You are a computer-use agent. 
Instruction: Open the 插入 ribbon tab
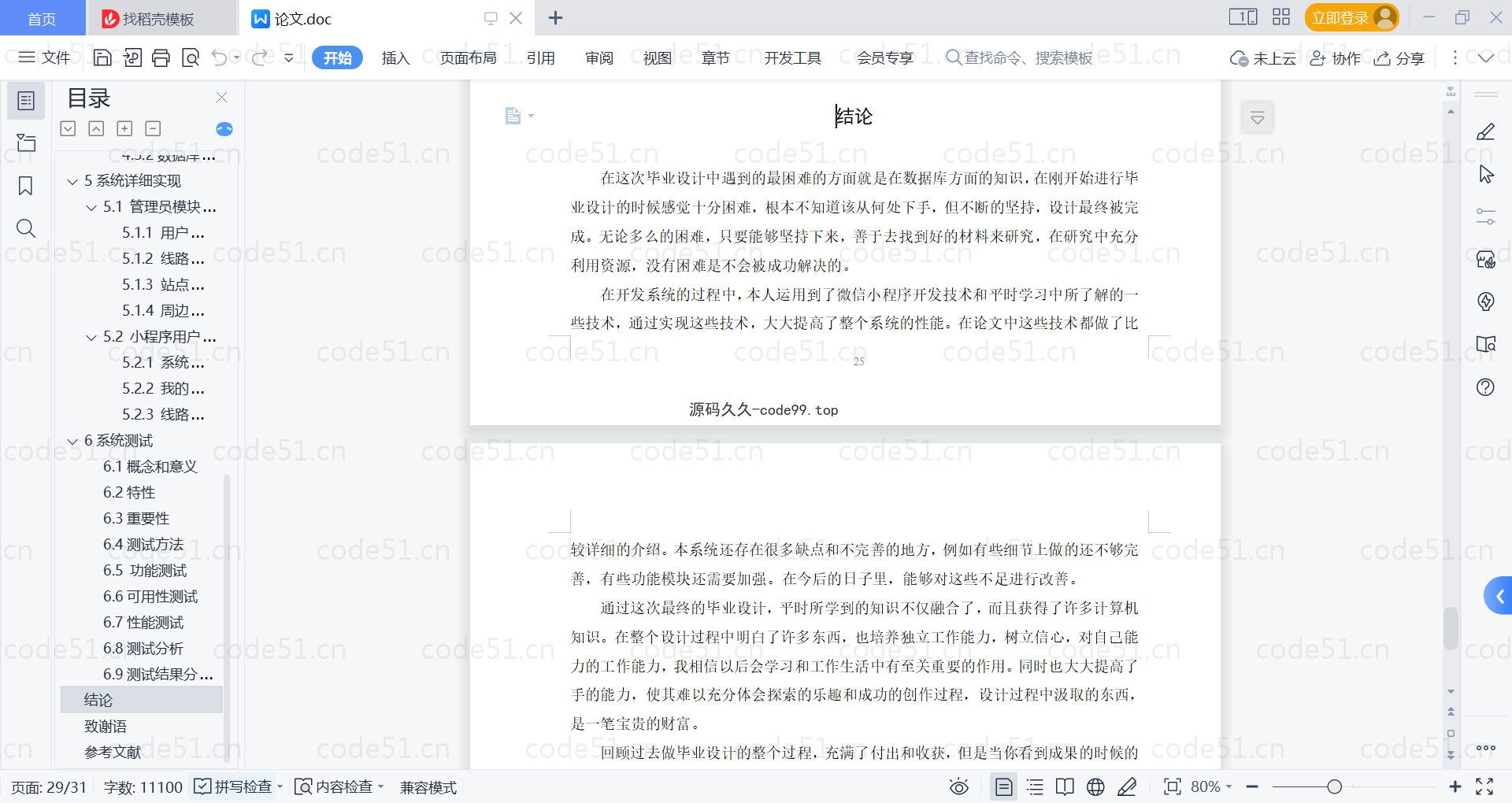tap(395, 58)
